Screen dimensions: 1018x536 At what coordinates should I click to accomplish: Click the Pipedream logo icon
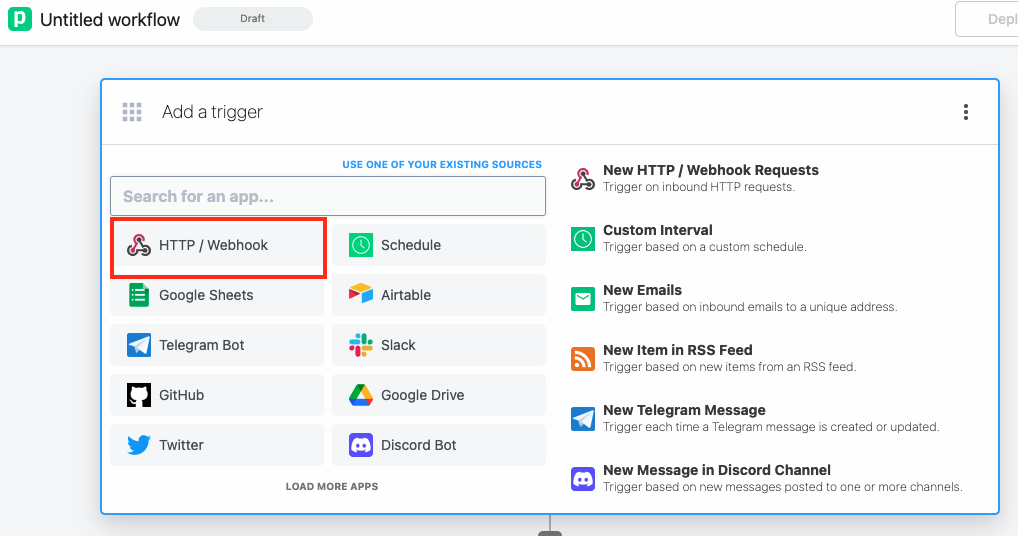tap(19, 19)
